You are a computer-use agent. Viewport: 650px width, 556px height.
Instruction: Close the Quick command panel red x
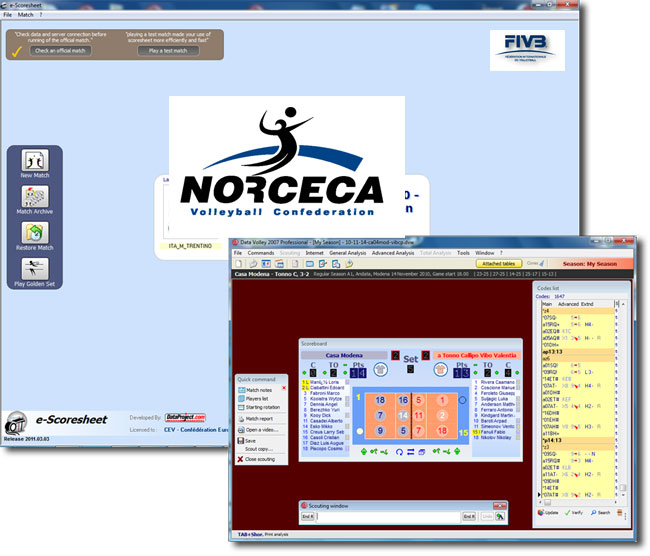click(284, 388)
